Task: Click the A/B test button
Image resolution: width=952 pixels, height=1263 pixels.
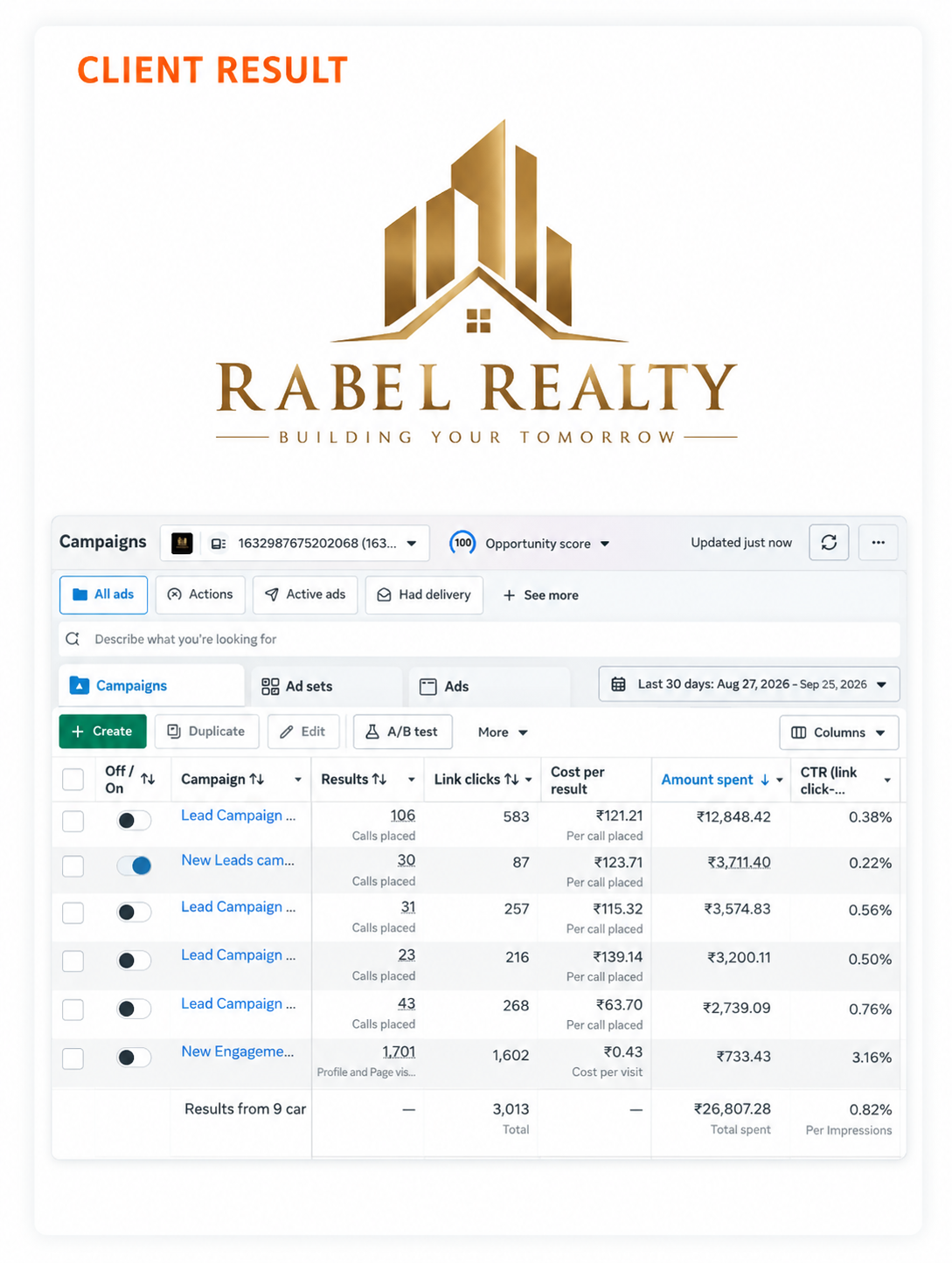Action: pos(402,732)
